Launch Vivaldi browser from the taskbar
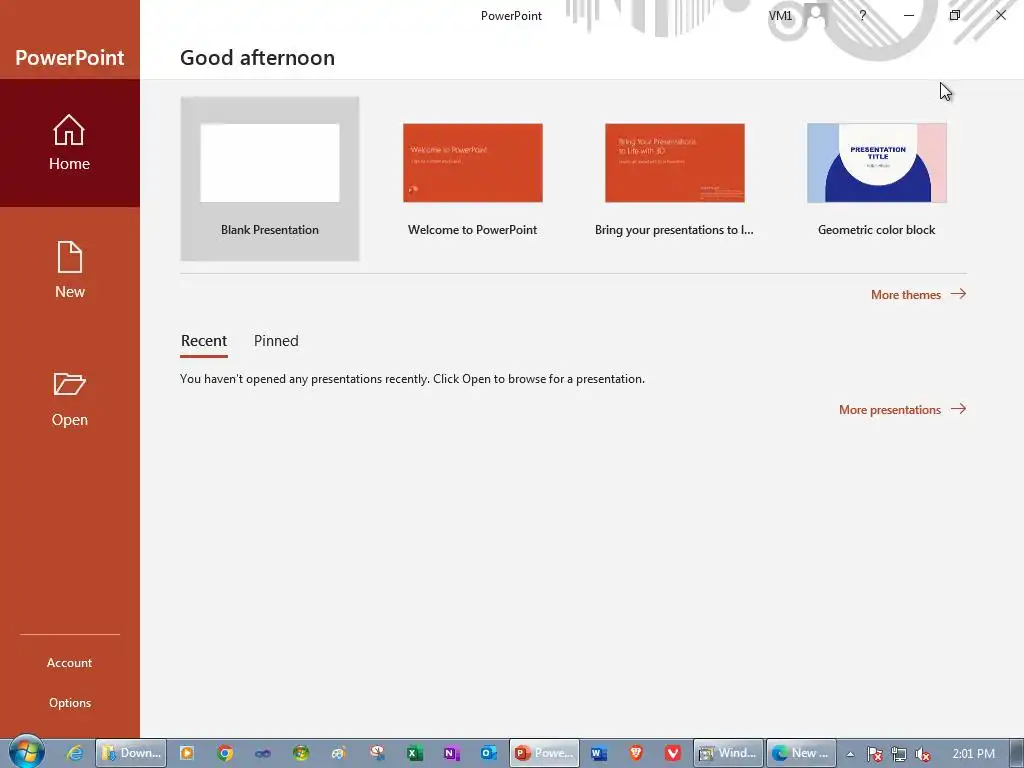The width and height of the screenshot is (1024, 768). [x=673, y=753]
